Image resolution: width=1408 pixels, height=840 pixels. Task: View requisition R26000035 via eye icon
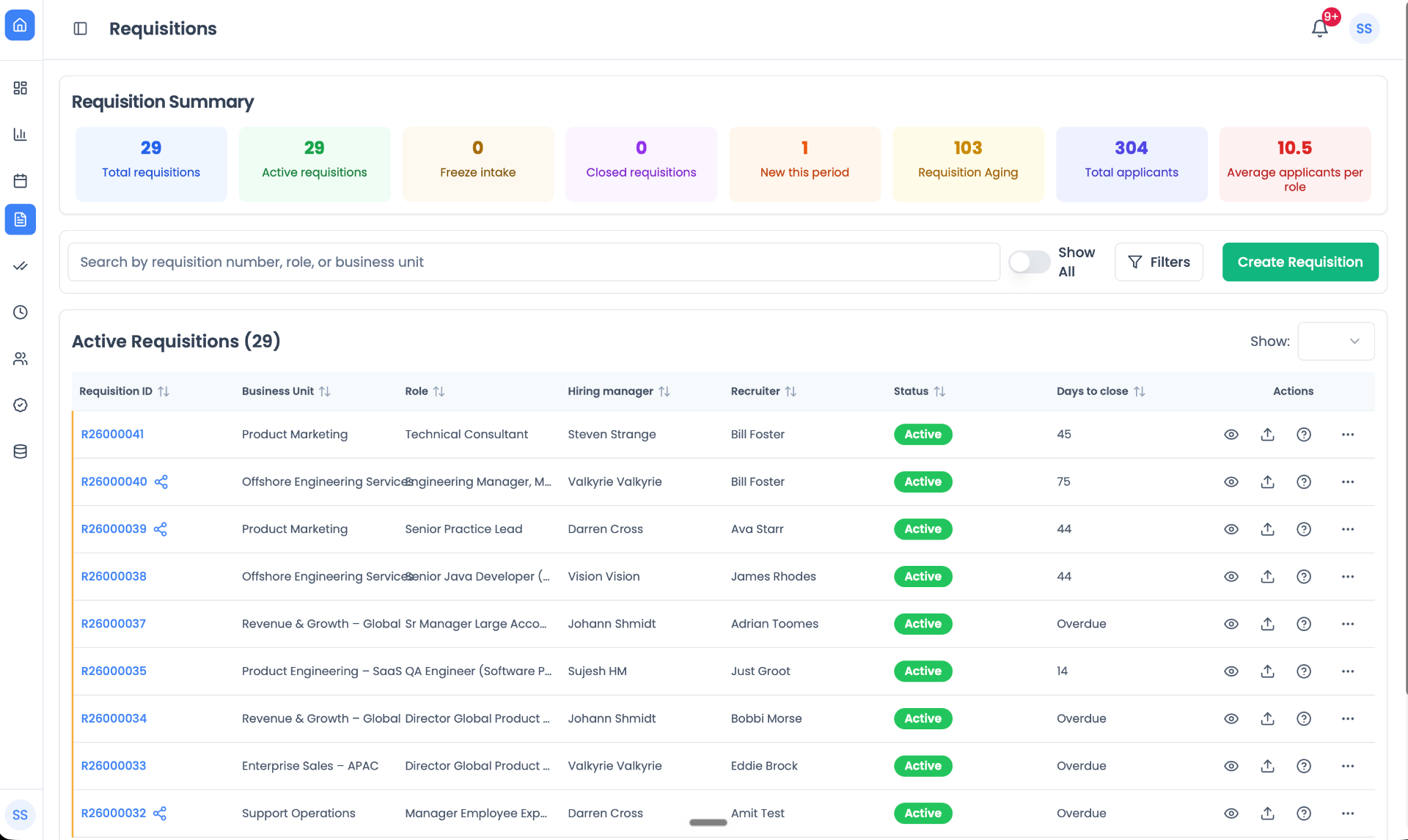(1231, 671)
